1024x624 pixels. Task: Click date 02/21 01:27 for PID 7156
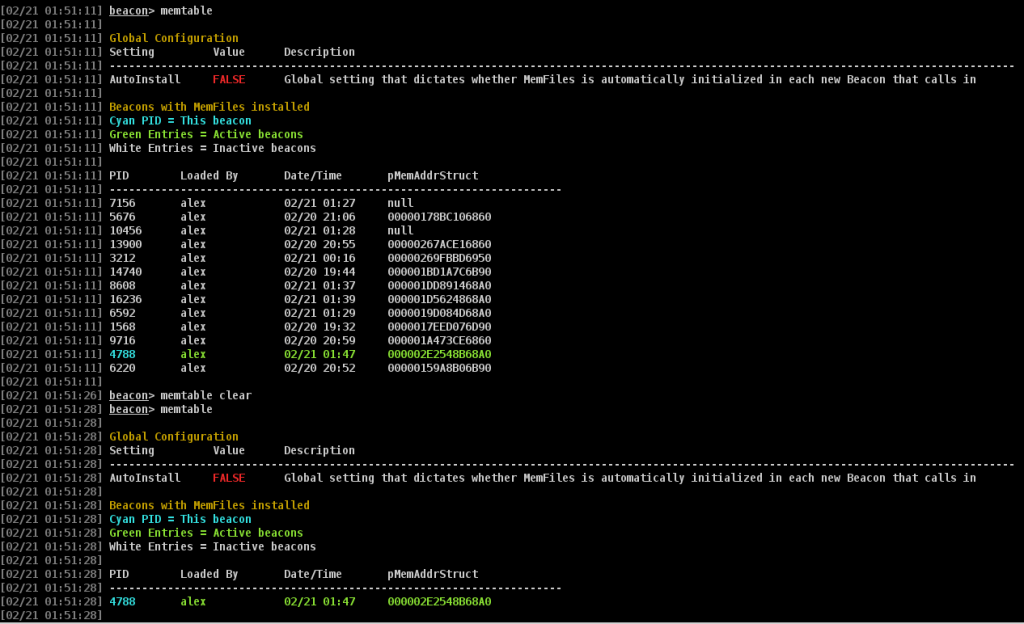point(319,203)
